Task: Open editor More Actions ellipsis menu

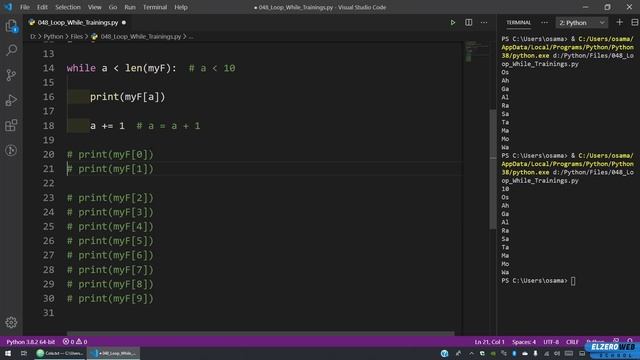Action: pyautogui.click(x=484, y=23)
